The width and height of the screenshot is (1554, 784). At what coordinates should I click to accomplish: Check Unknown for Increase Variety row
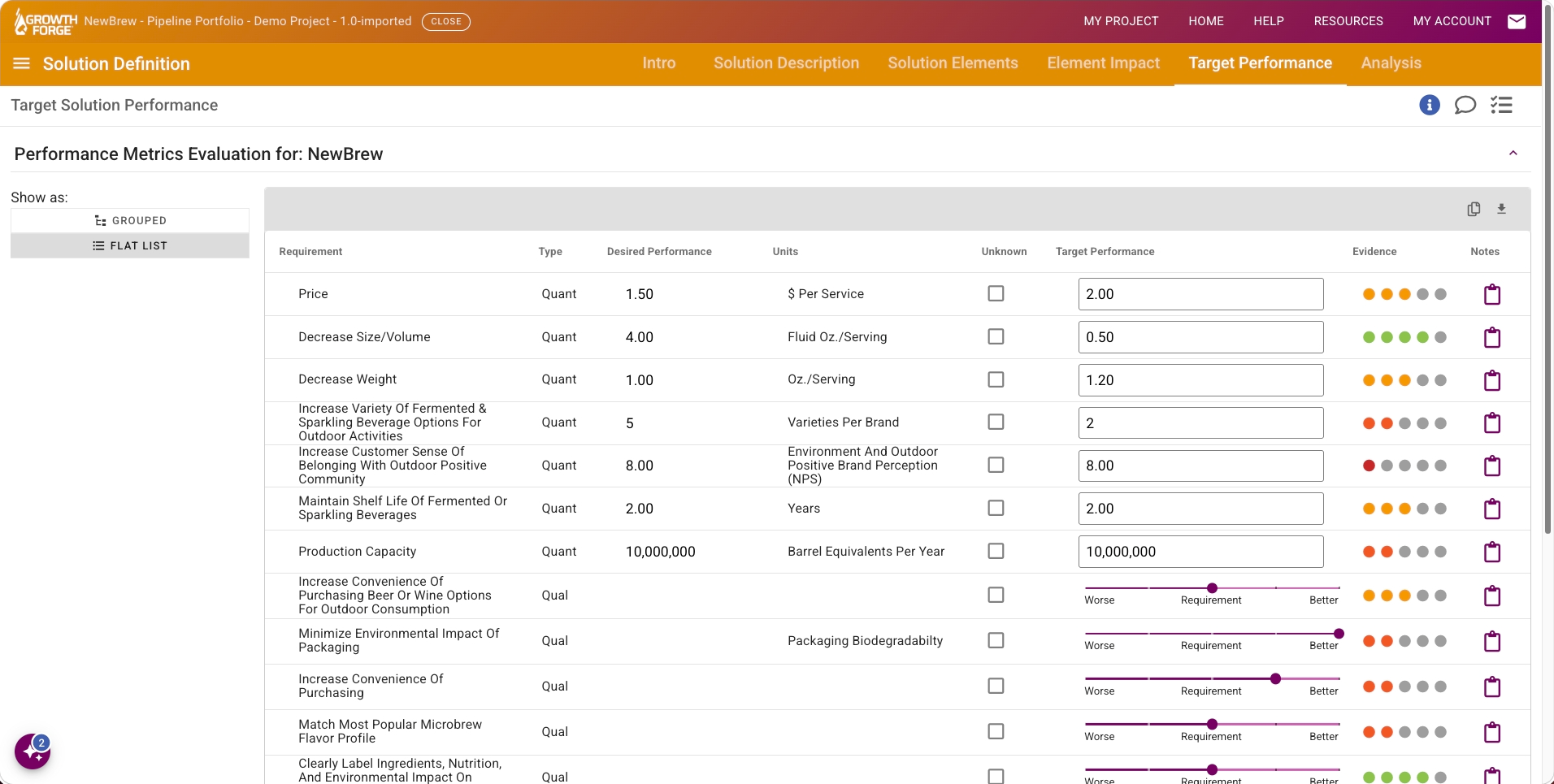pos(996,422)
